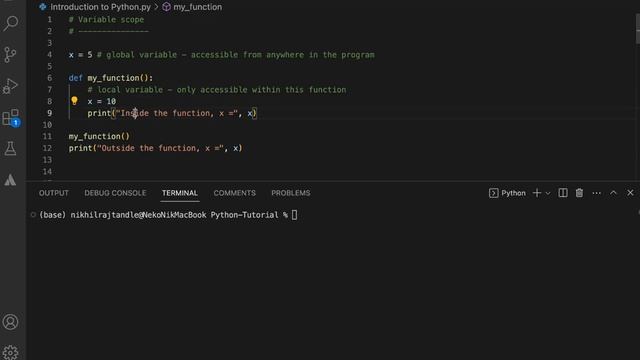The height and width of the screenshot is (360, 640).
Task: Kill terminal with trash icon
Action: click(x=579, y=193)
